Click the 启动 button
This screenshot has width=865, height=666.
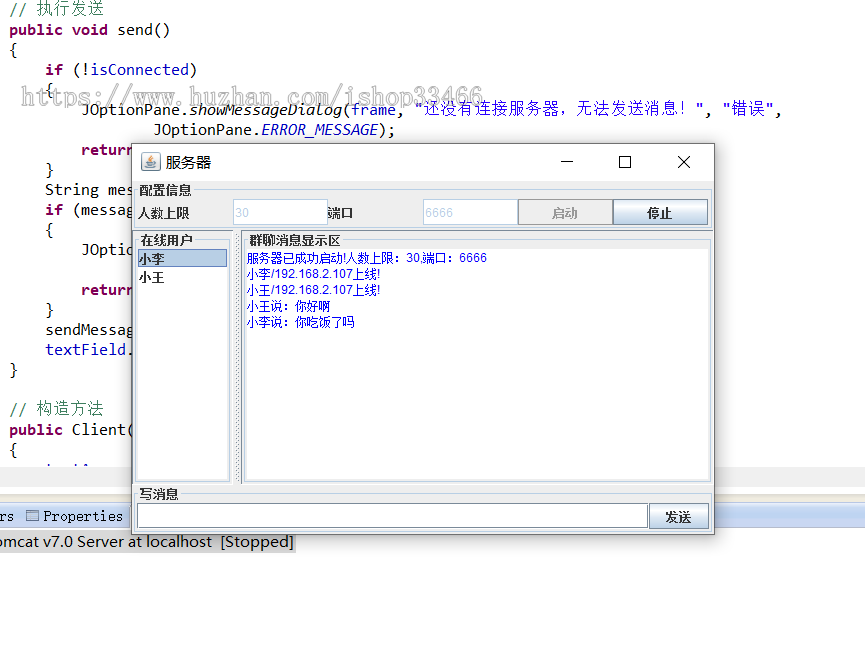point(565,213)
